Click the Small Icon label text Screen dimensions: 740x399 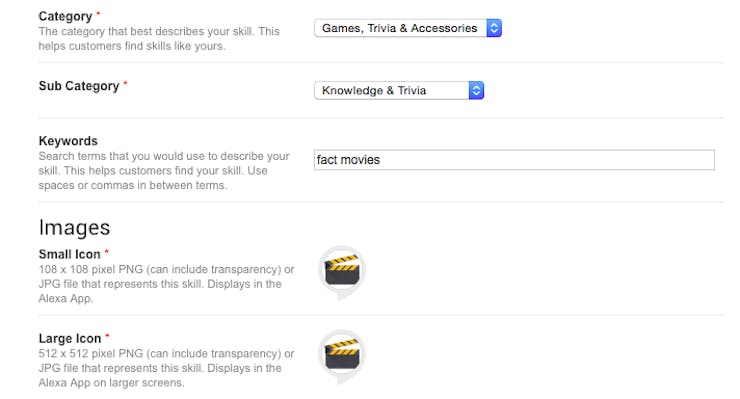click(x=69, y=254)
